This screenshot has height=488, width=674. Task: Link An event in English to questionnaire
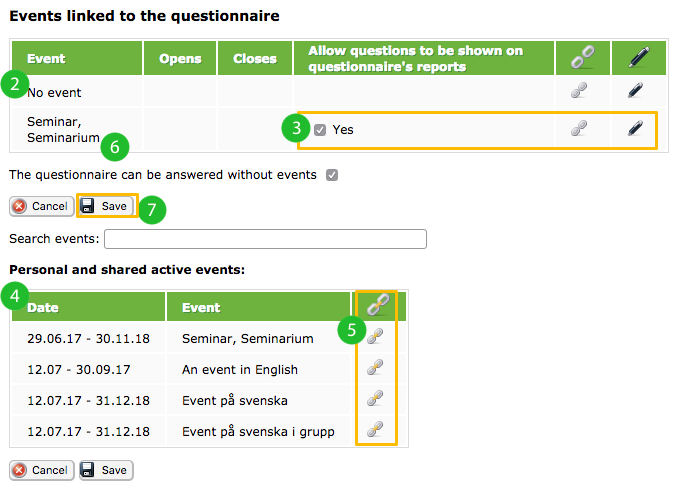(x=375, y=368)
